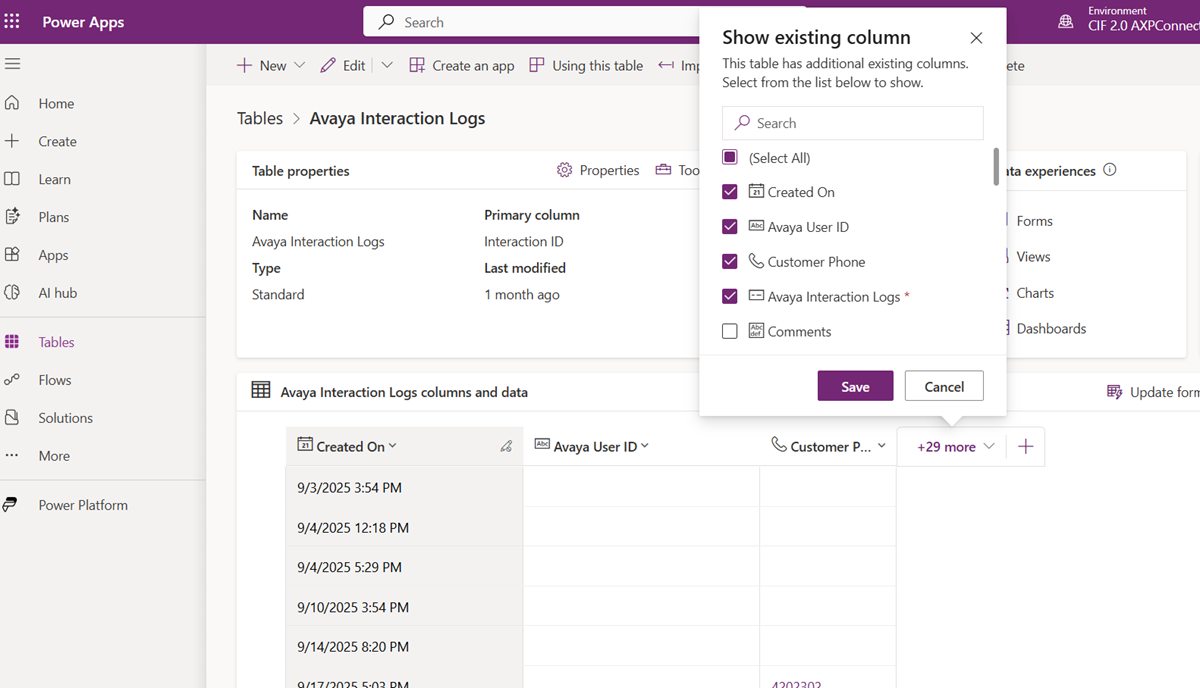This screenshot has width=1200, height=688.
Task: Click Using this table toolbar button
Action: pyautogui.click(x=586, y=65)
